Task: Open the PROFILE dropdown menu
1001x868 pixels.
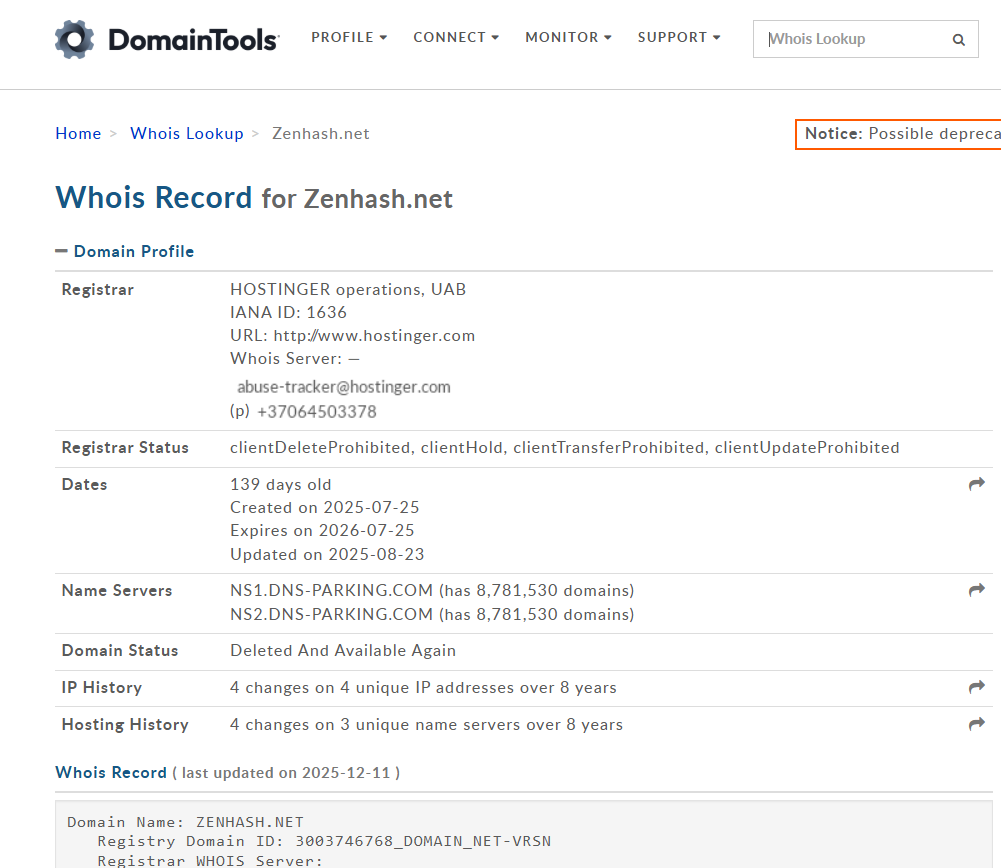Action: pos(348,38)
